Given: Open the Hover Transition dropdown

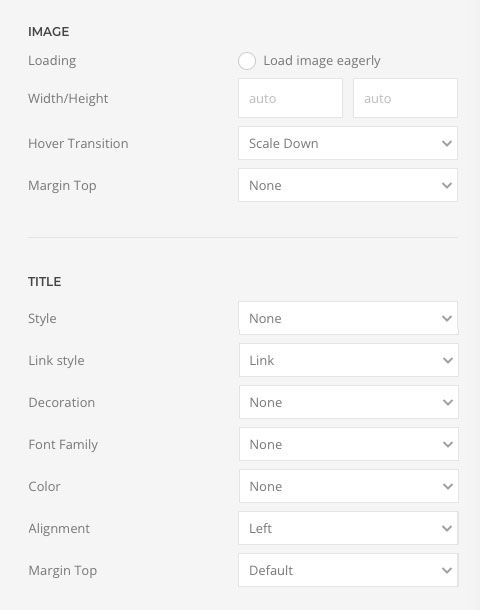Looking at the screenshot, I should point(348,143).
